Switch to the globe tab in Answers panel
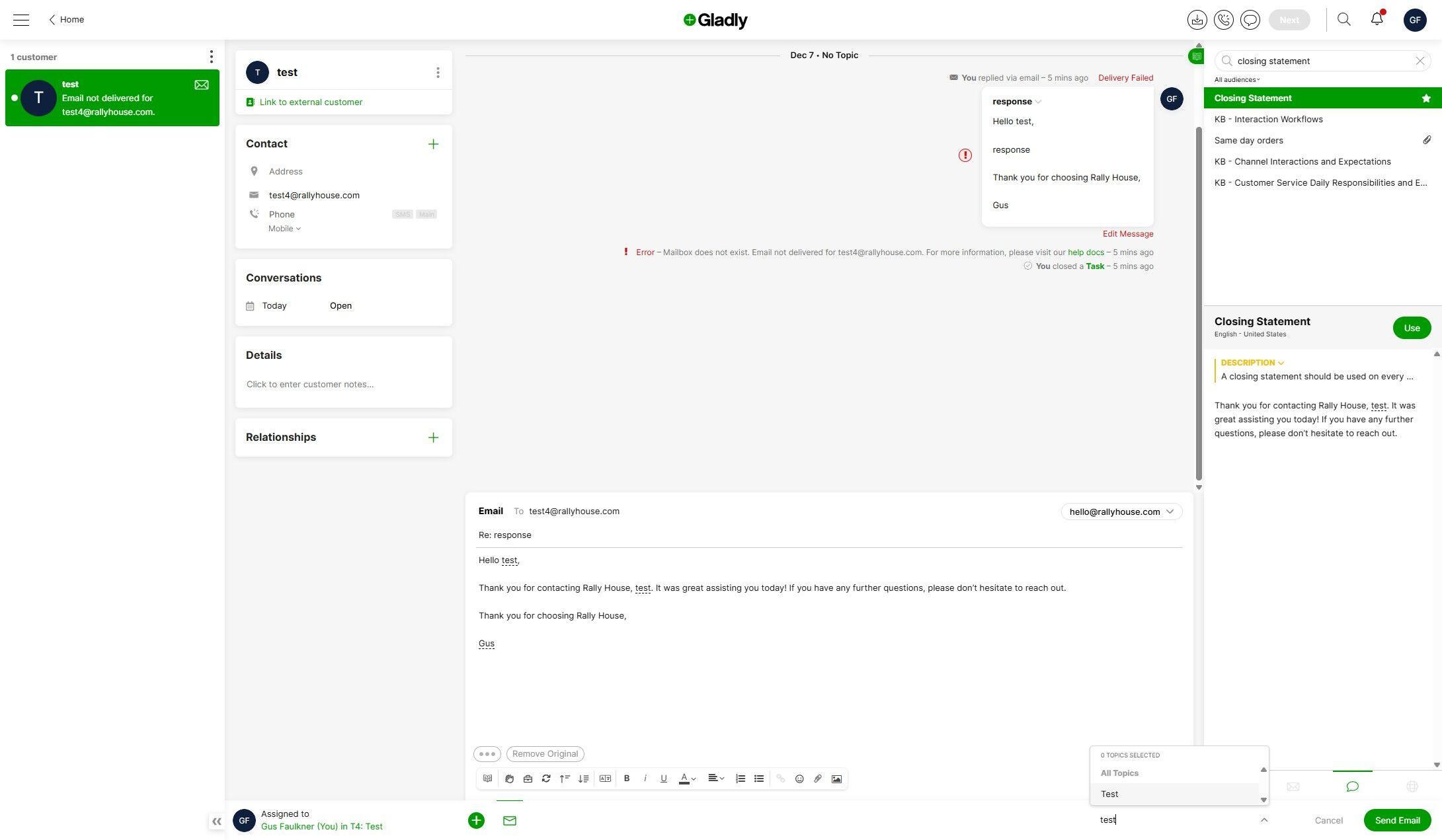 tap(1412, 786)
